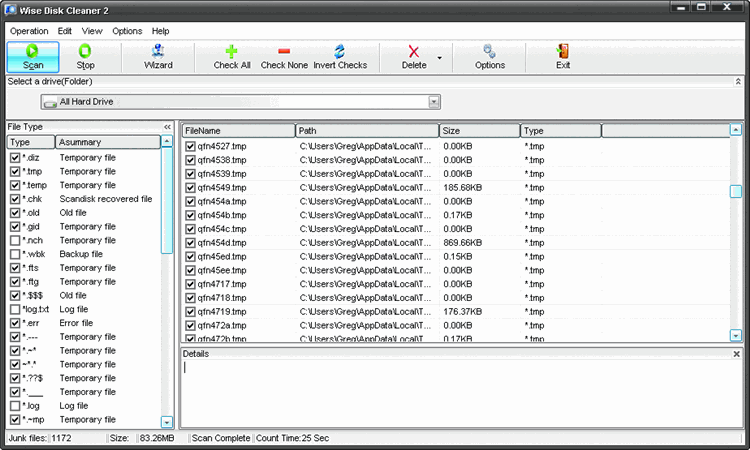This screenshot has height=450, width=750.
Task: Uncheck the *.old Old file type
Action: pyautogui.click(x=15, y=213)
